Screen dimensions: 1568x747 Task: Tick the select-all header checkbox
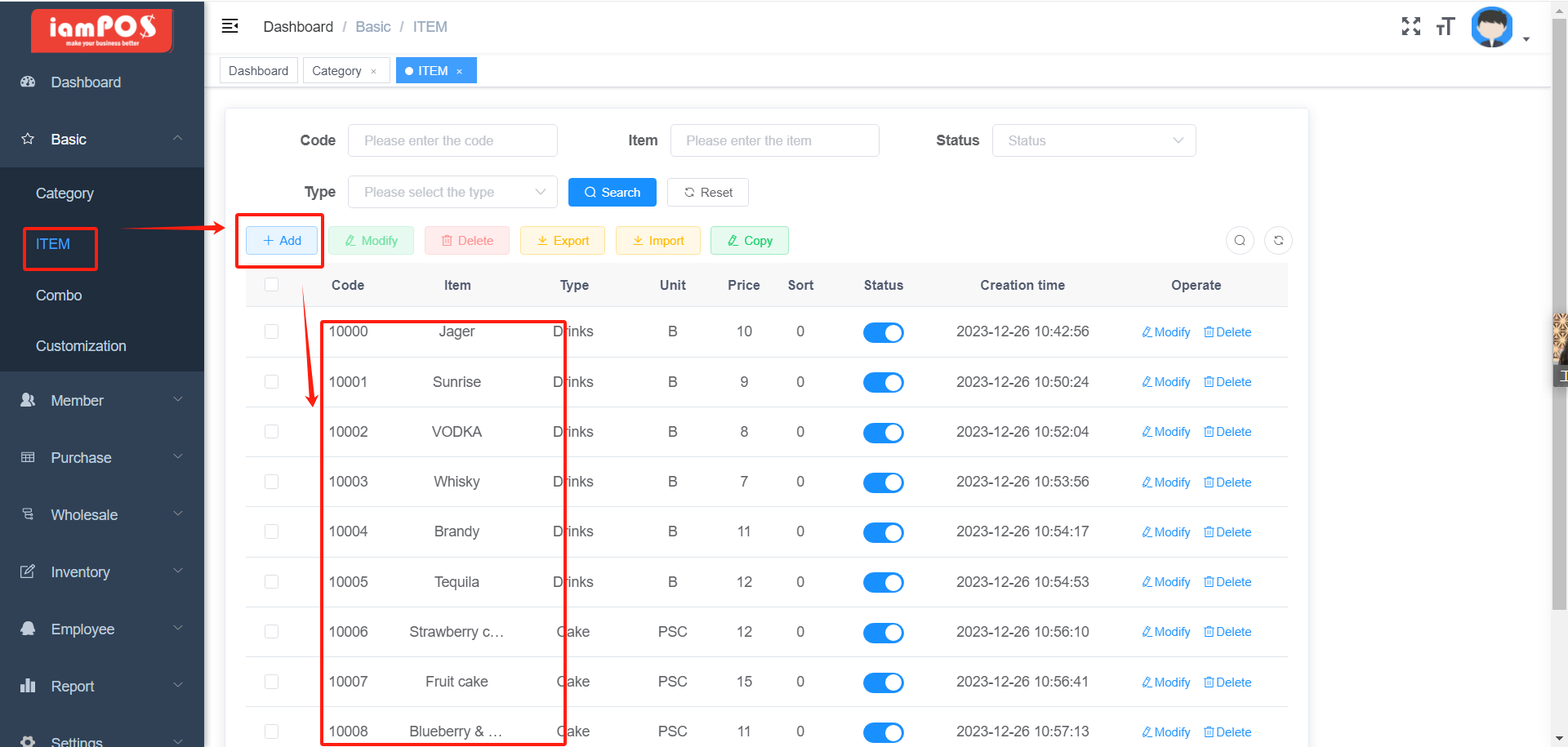tap(272, 285)
